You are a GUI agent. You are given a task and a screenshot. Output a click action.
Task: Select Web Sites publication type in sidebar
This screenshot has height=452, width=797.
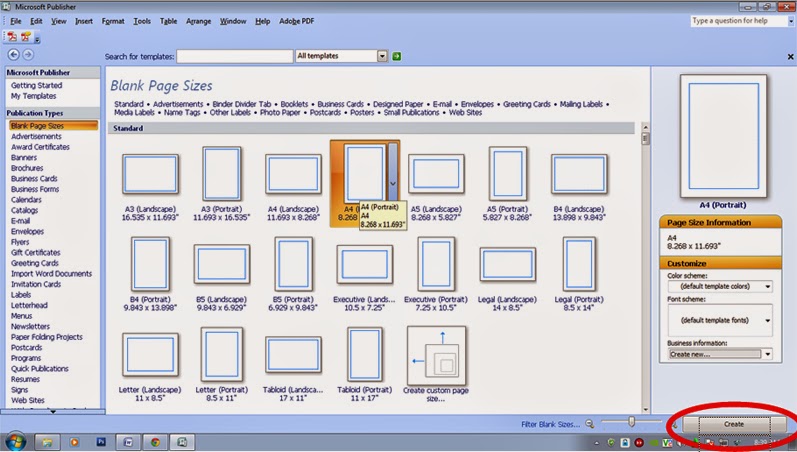pyautogui.click(x=27, y=400)
